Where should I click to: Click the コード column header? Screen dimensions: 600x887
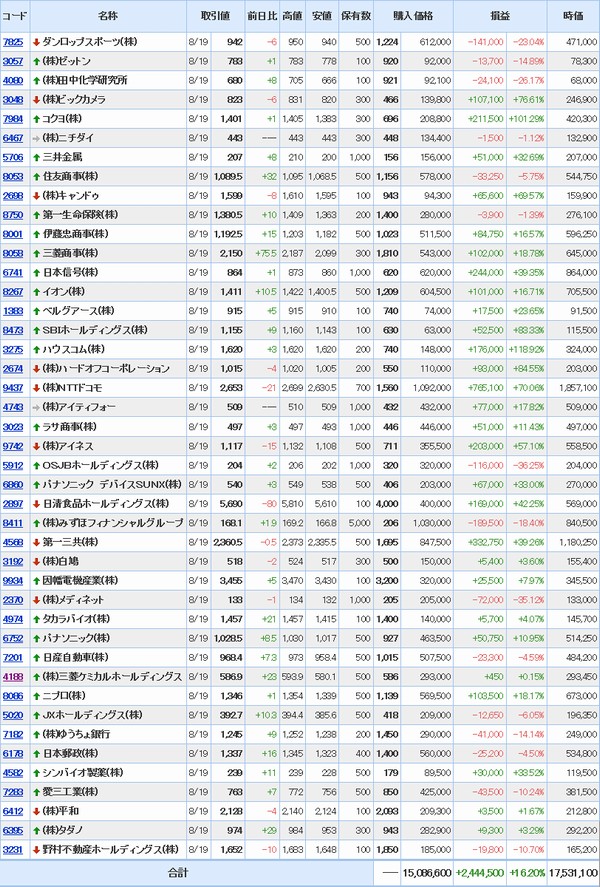point(14,16)
